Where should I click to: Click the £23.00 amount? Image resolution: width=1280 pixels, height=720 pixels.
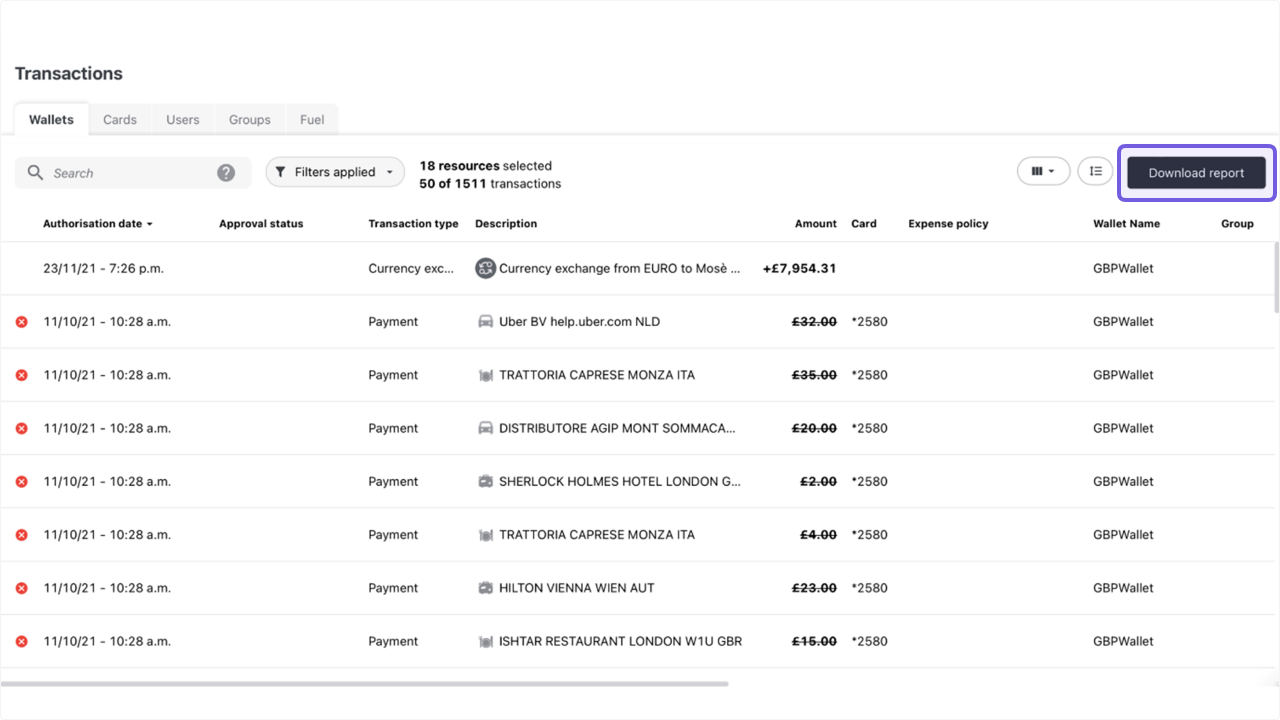pyautogui.click(x=814, y=588)
